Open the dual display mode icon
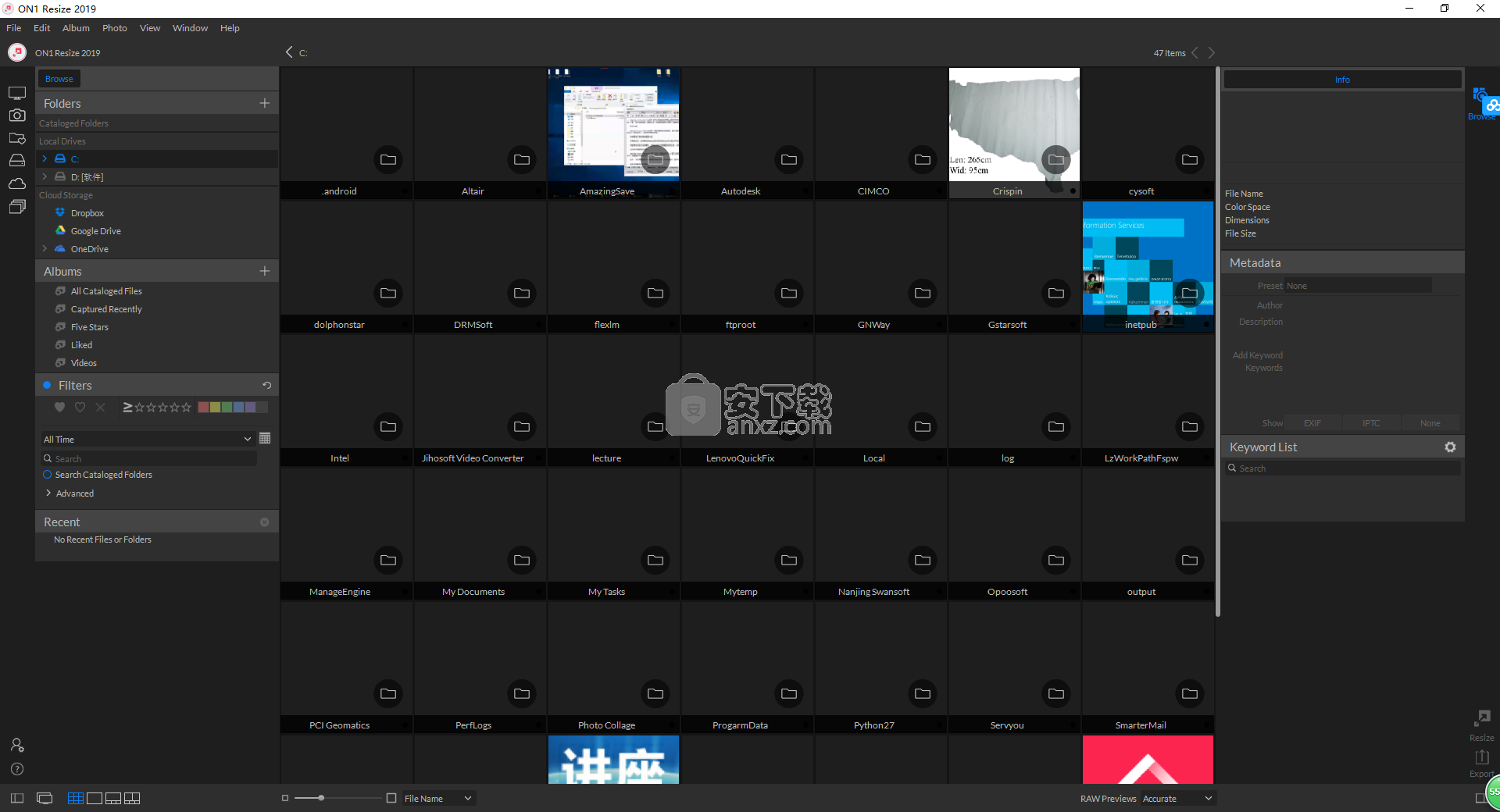This screenshot has height=812, width=1500. click(45, 798)
